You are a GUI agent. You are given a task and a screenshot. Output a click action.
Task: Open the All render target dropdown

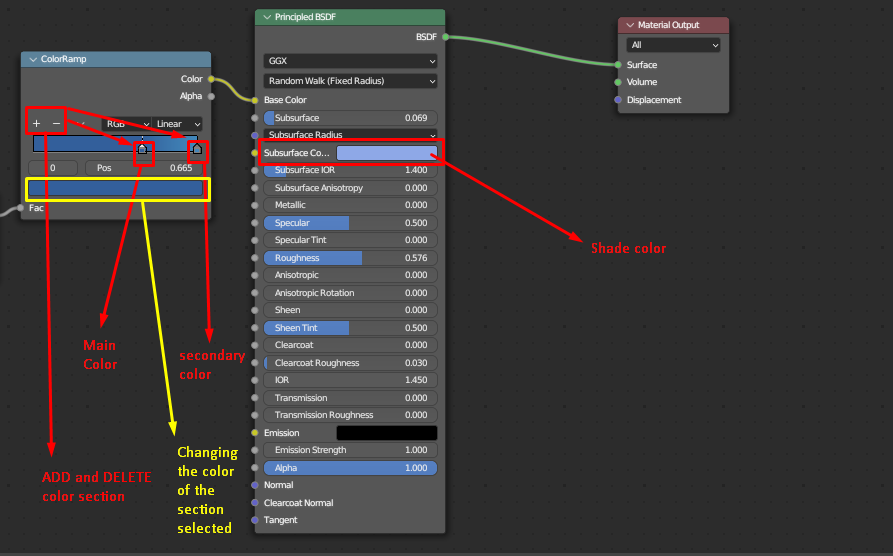(673, 45)
